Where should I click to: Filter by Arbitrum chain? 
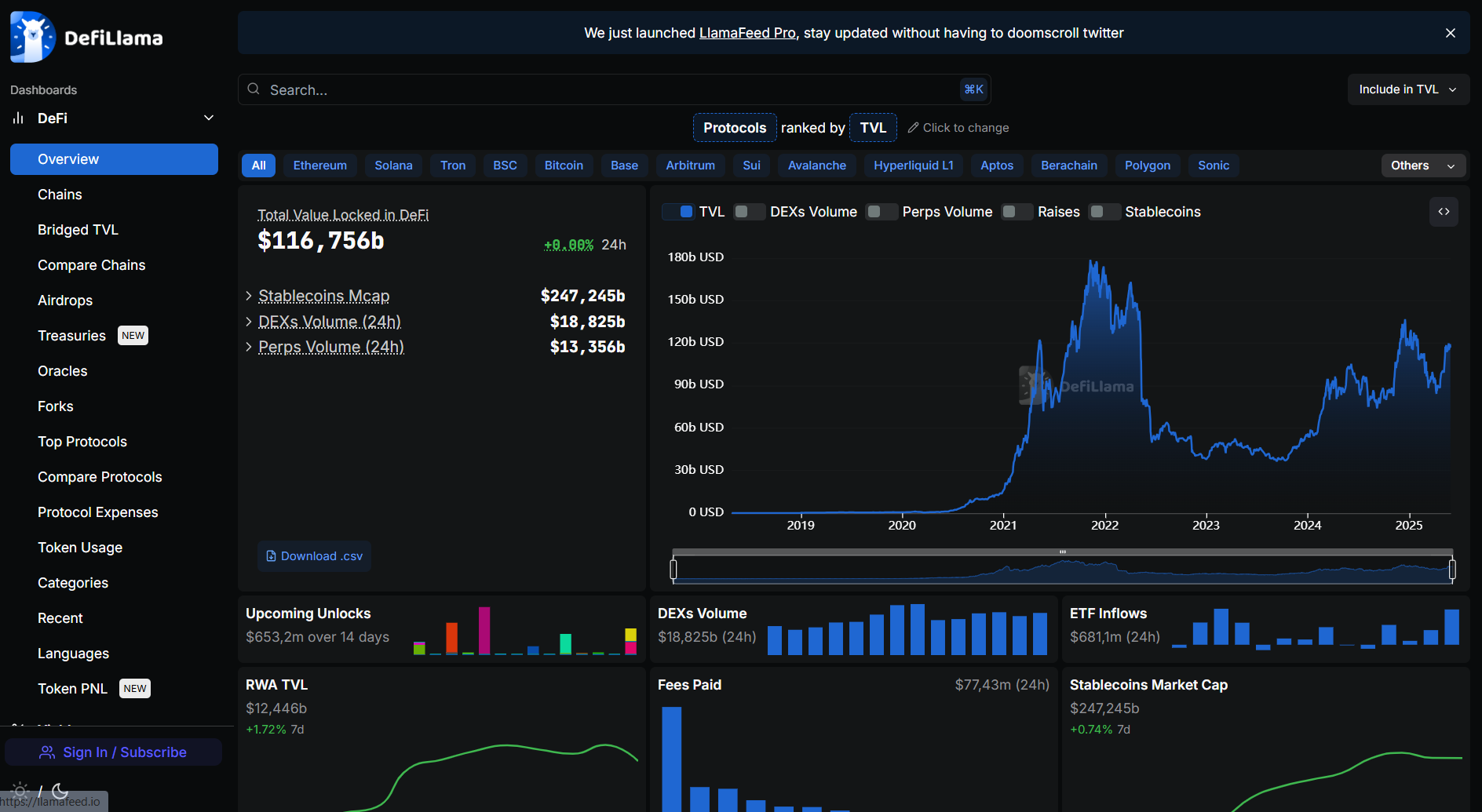point(690,166)
